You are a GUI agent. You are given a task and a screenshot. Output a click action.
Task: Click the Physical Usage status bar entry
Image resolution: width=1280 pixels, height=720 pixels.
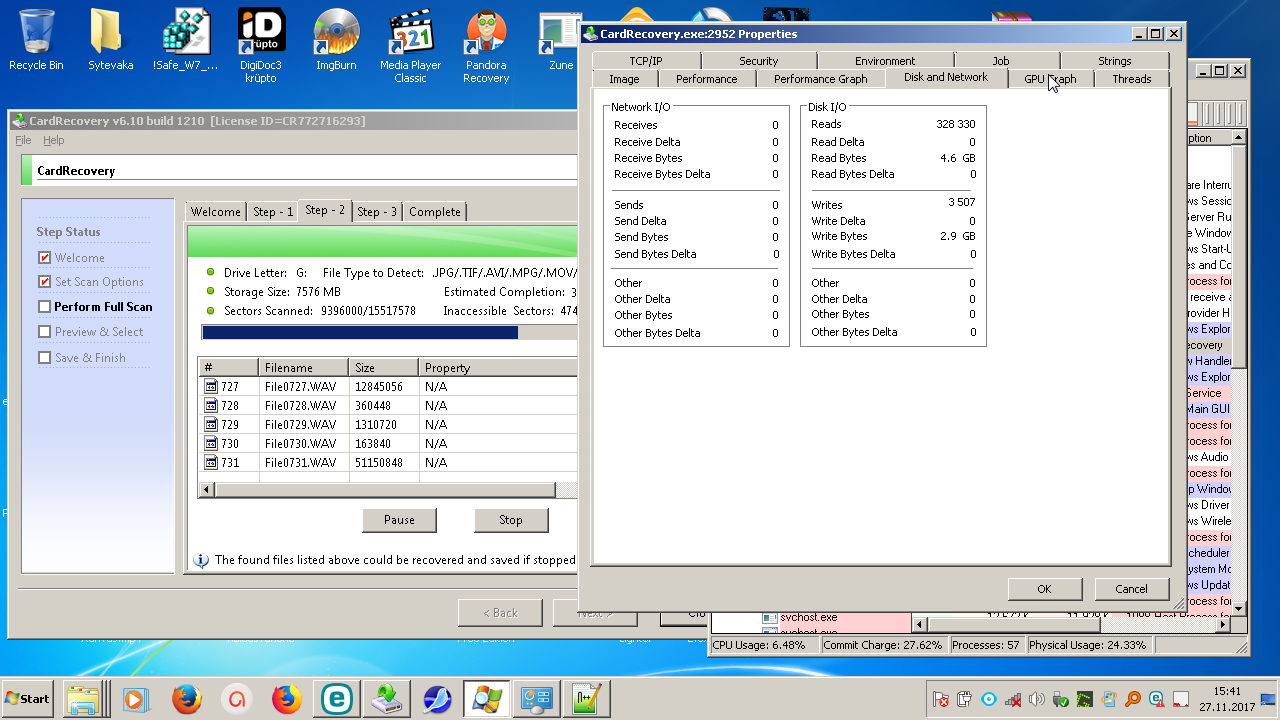click(x=1088, y=645)
